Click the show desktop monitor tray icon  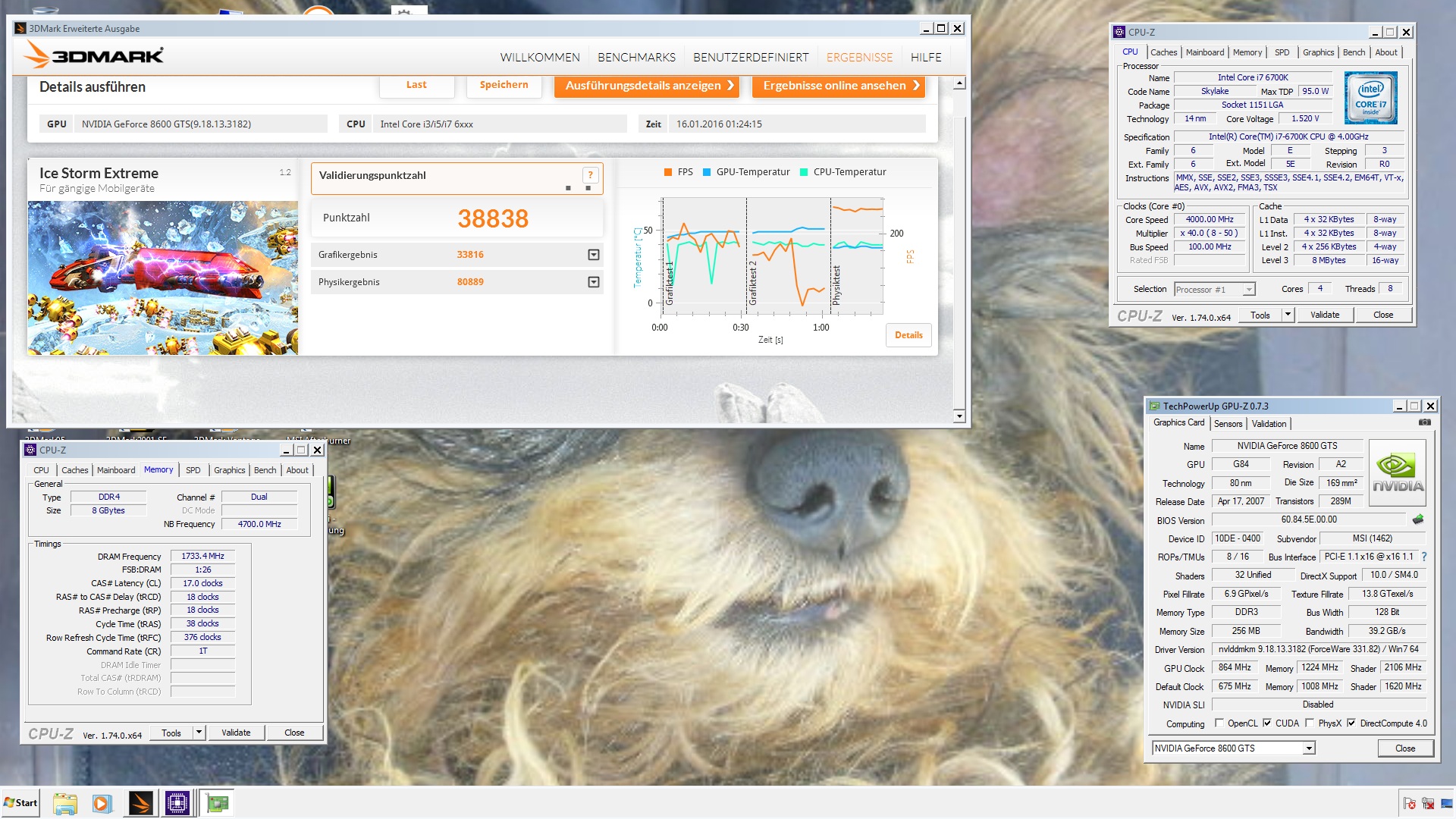point(1446,804)
